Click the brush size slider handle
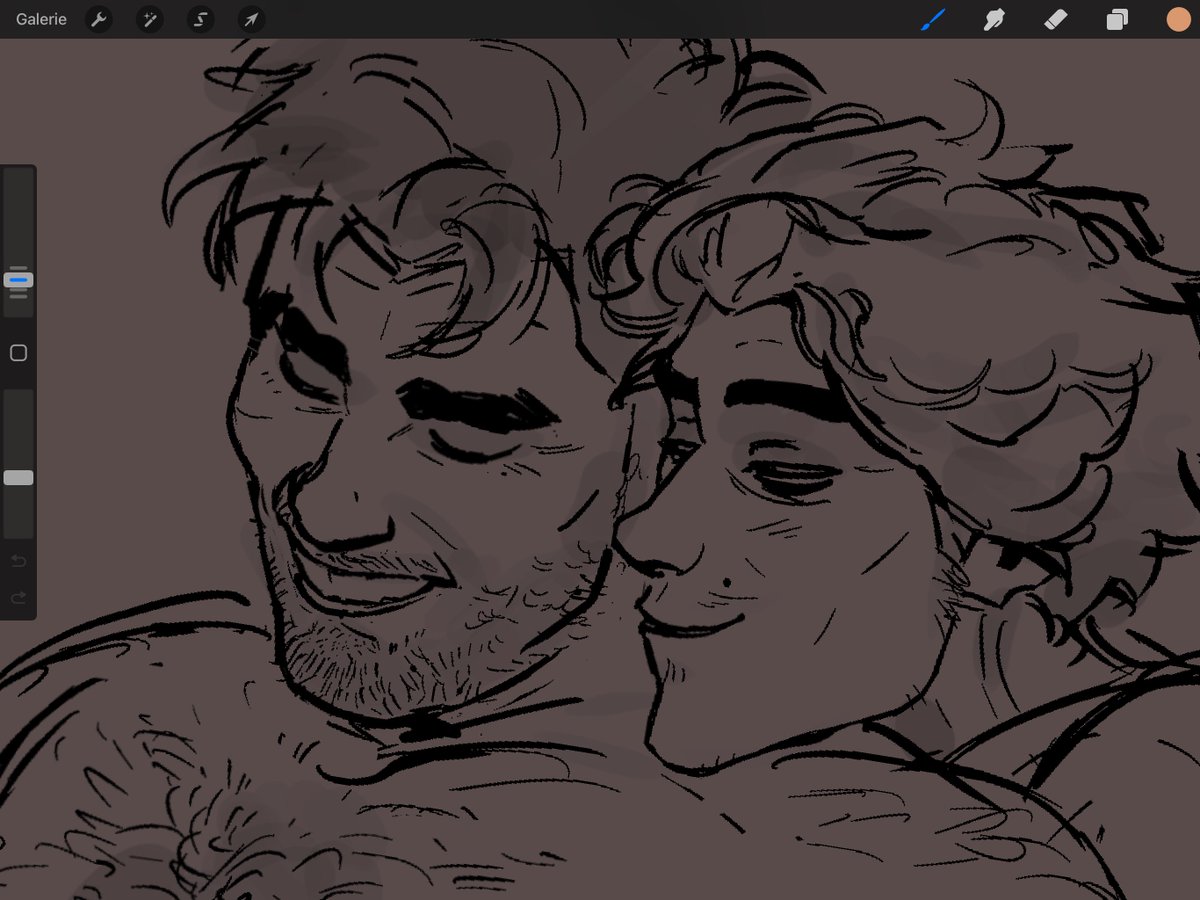Viewport: 1200px width, 900px height. tap(18, 280)
